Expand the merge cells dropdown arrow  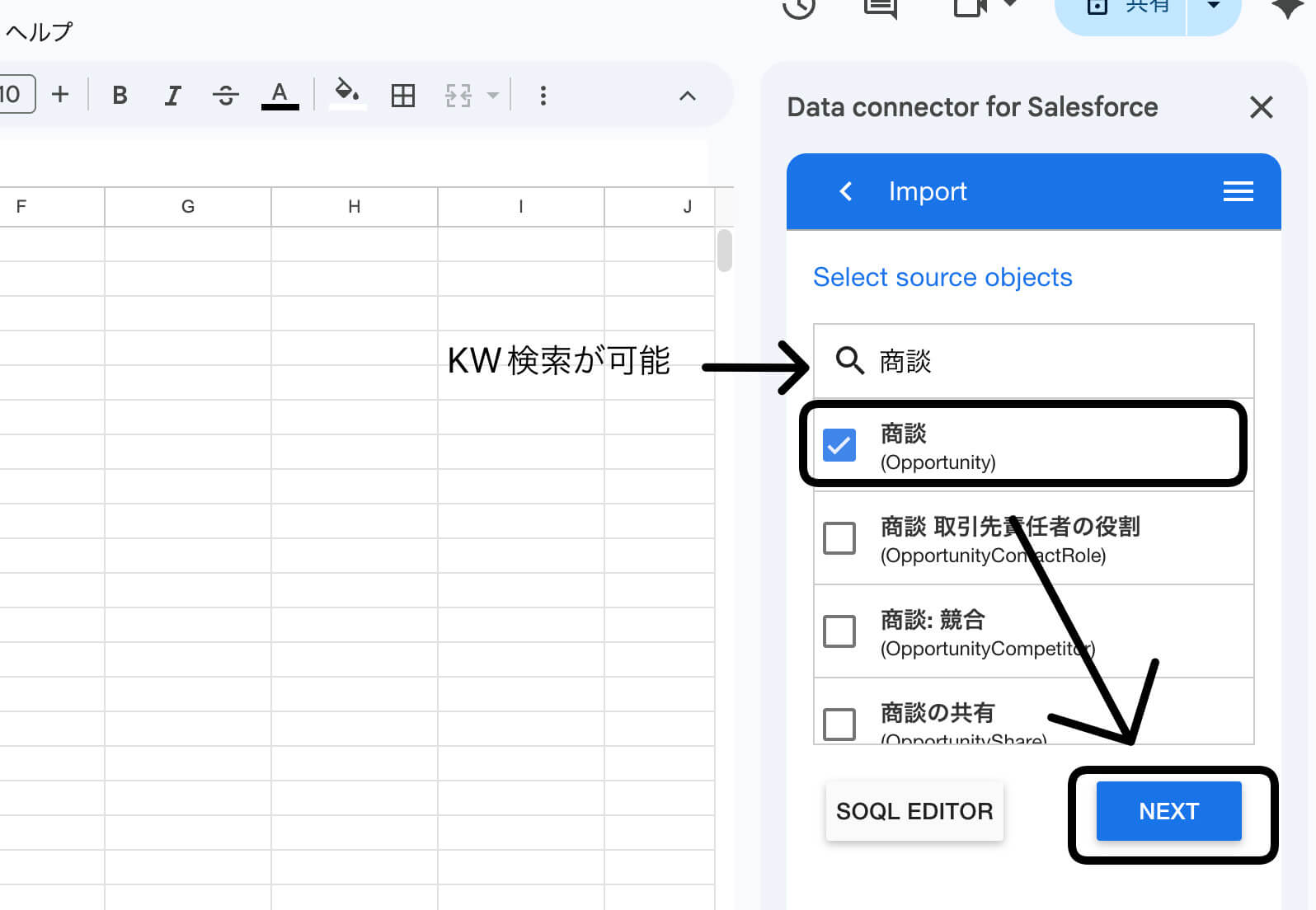pos(493,96)
